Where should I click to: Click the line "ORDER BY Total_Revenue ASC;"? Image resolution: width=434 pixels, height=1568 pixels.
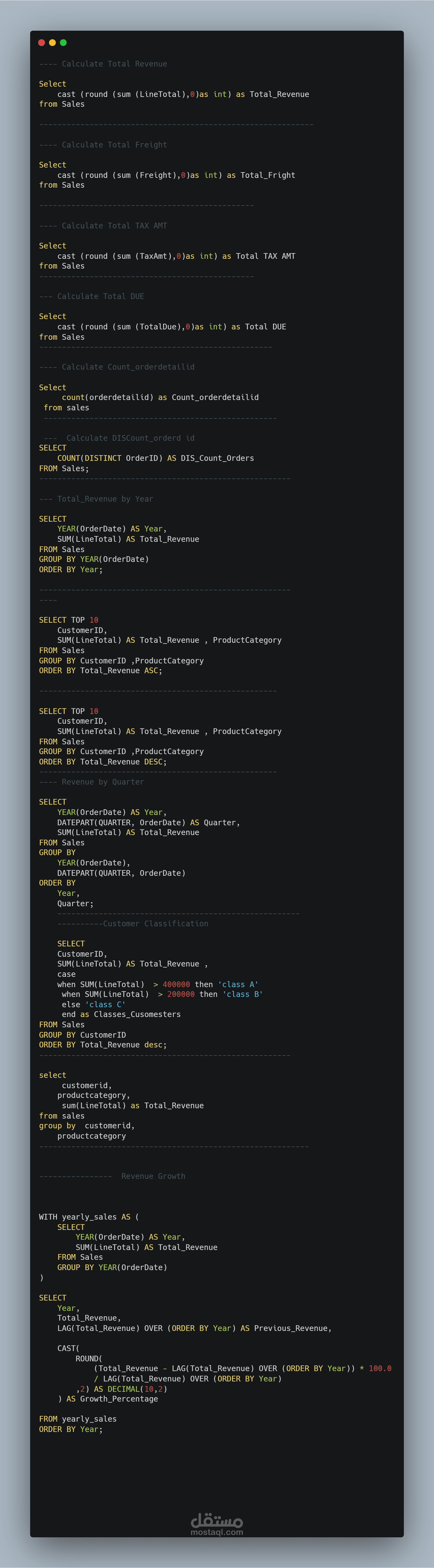point(100,671)
